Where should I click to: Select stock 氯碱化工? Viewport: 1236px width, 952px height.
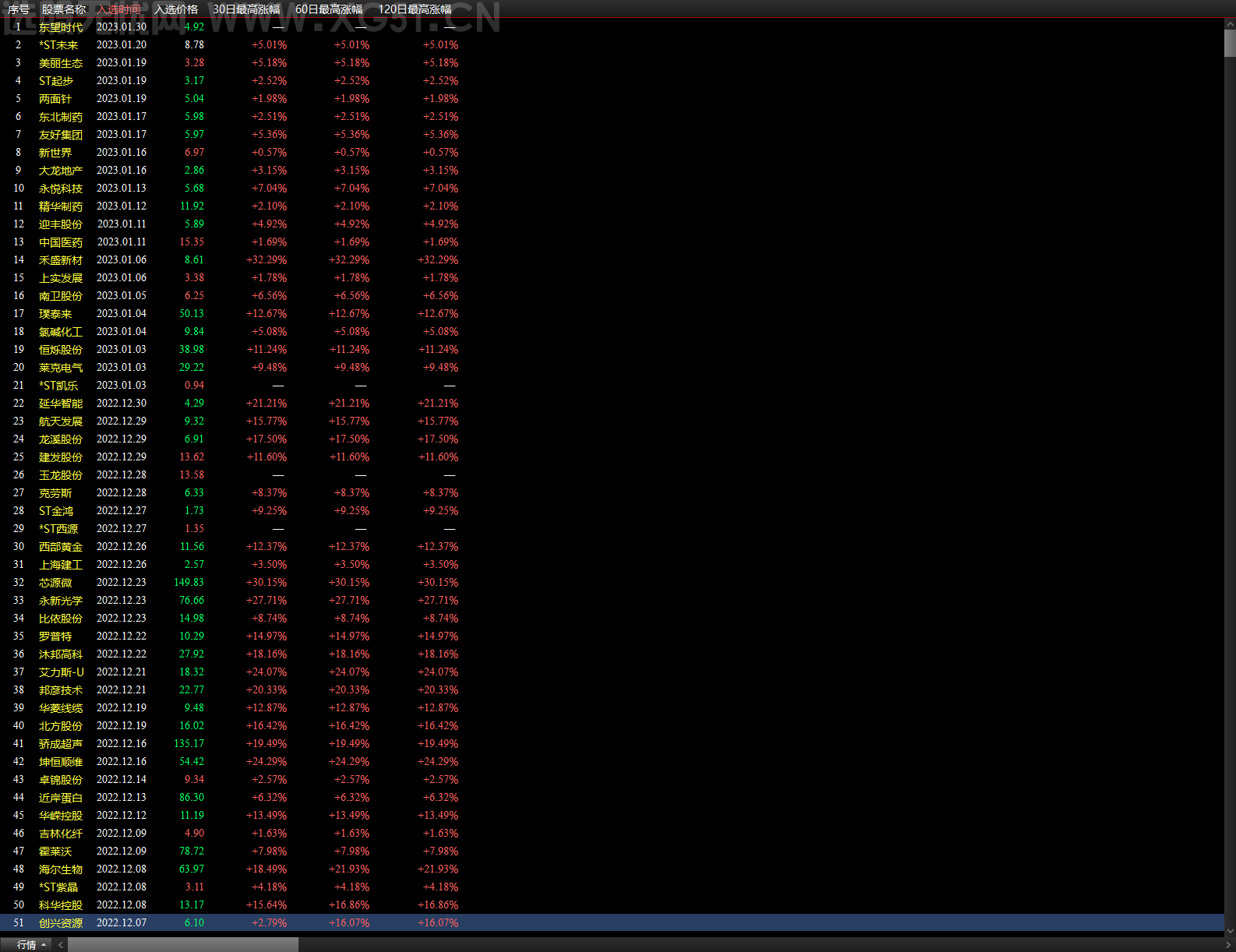click(61, 332)
